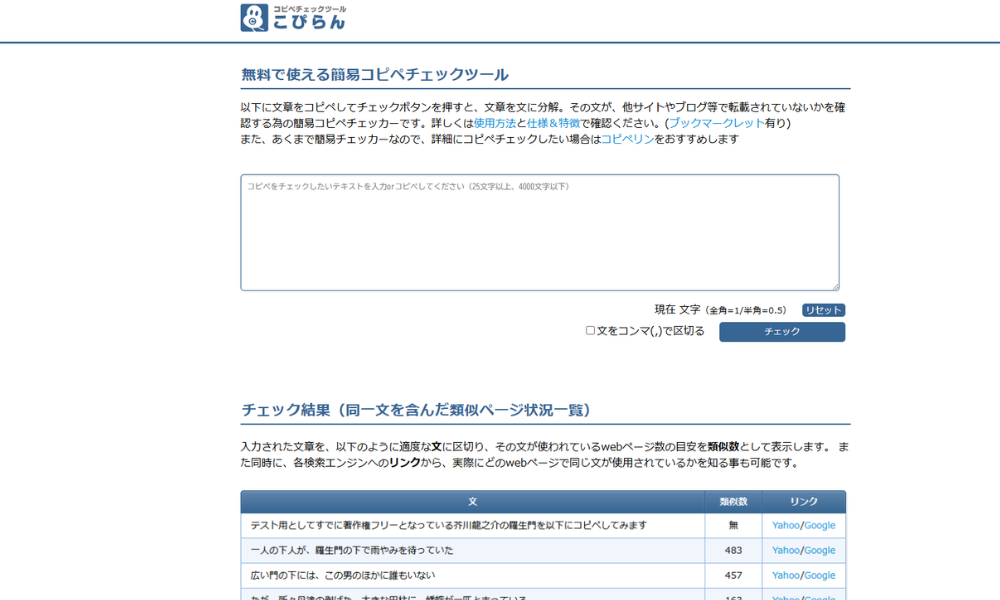Open Yahoo link for 広い門の下には row

785,575
